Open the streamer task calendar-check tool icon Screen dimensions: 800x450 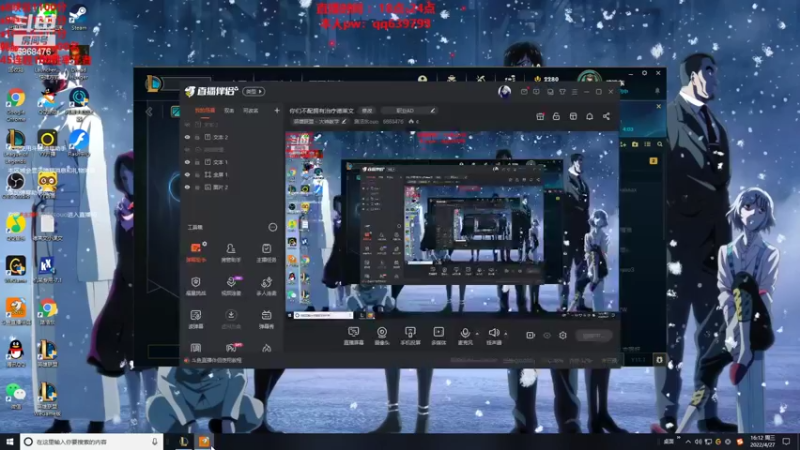point(266,248)
